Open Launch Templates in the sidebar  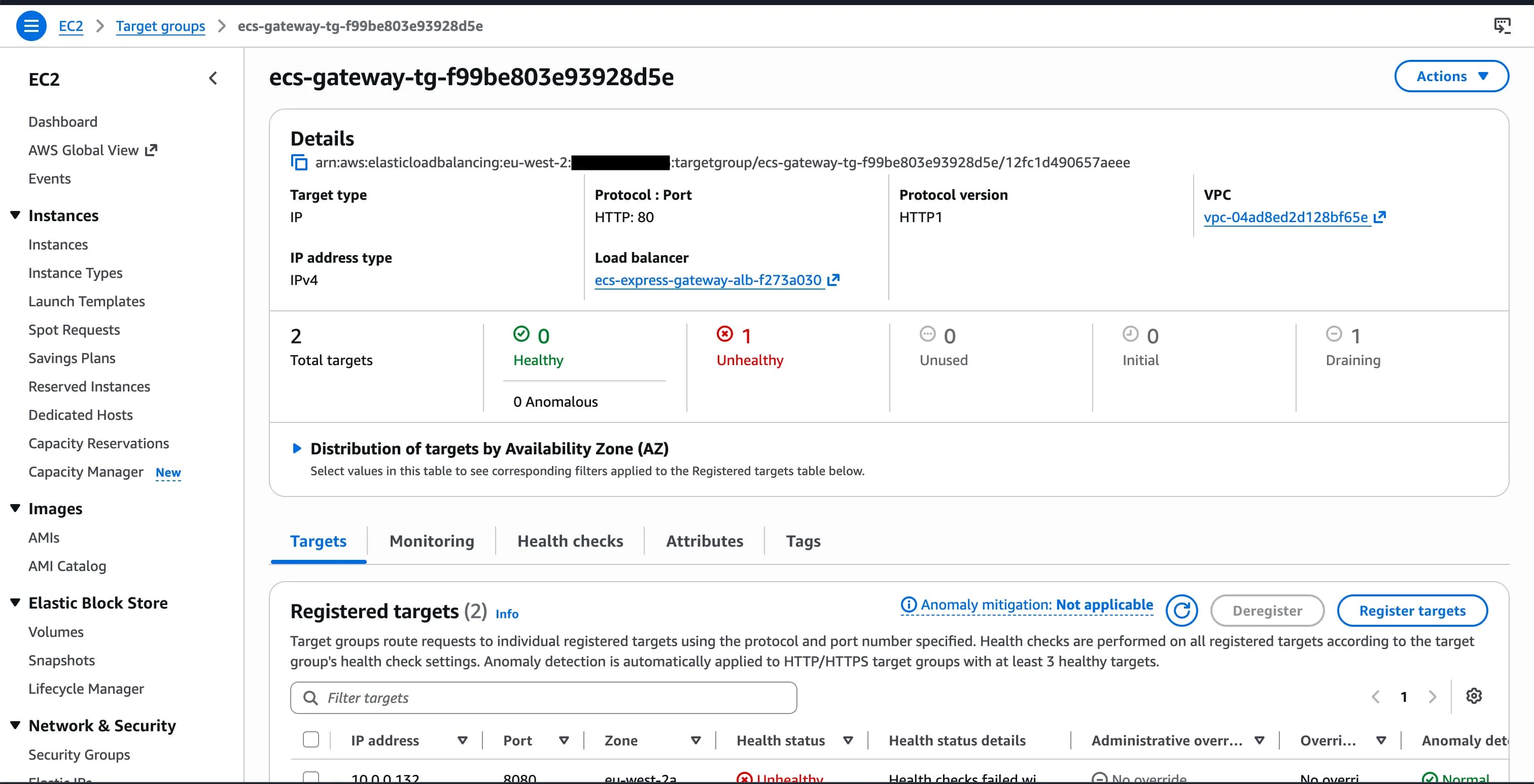click(86, 301)
